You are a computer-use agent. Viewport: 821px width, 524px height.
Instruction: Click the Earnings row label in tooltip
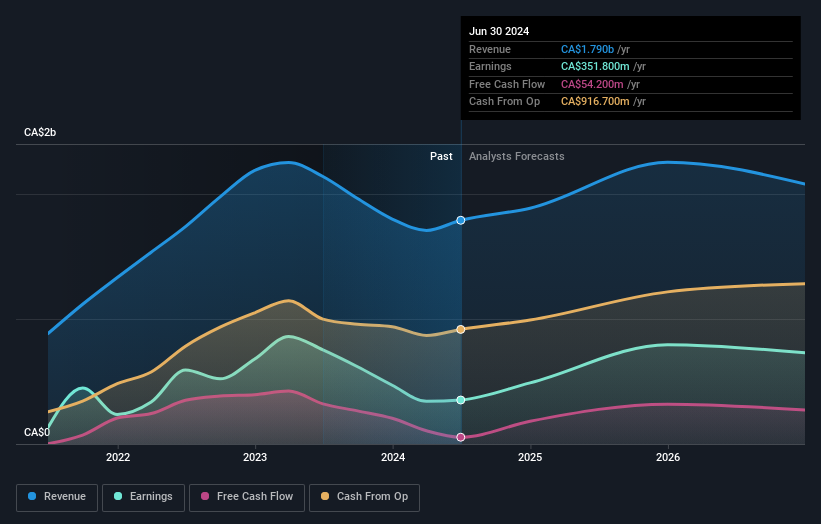pyautogui.click(x=490, y=66)
